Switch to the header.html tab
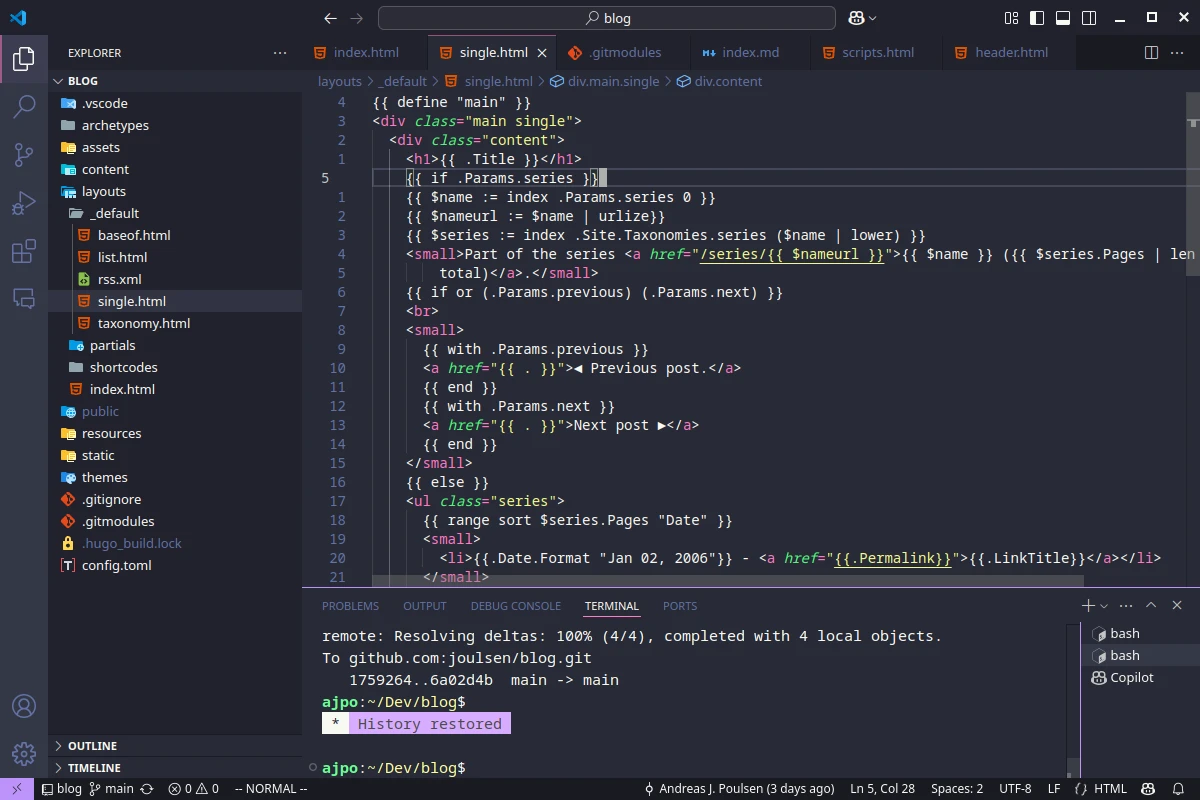The width and height of the screenshot is (1200, 800). click(1011, 53)
